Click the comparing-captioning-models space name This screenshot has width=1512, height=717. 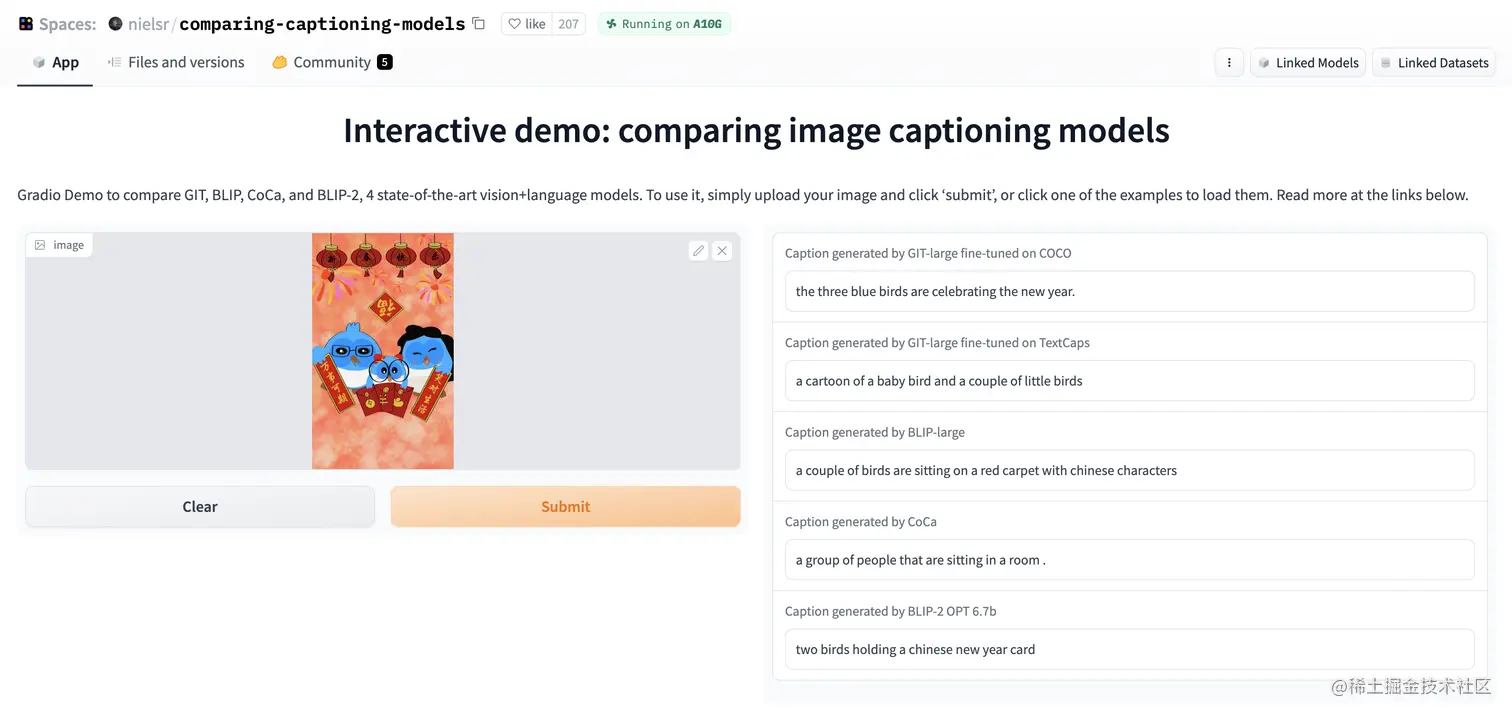(x=322, y=24)
